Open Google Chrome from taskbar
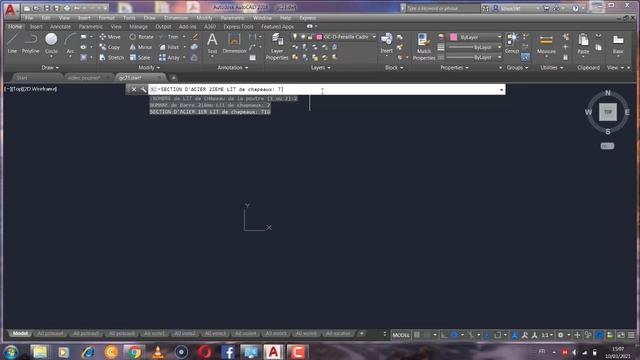 coord(134,352)
